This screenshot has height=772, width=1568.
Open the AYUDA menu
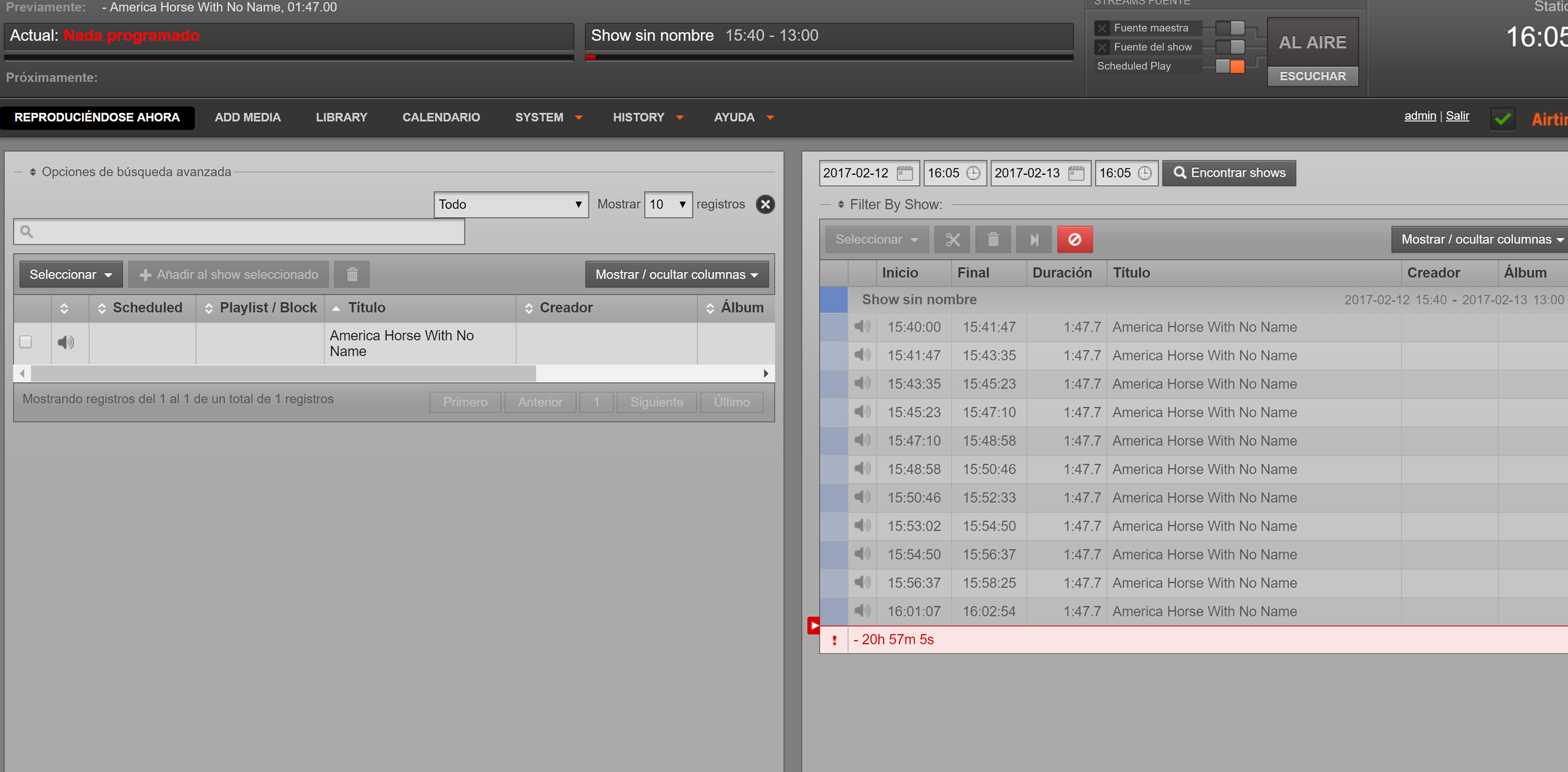(743, 118)
